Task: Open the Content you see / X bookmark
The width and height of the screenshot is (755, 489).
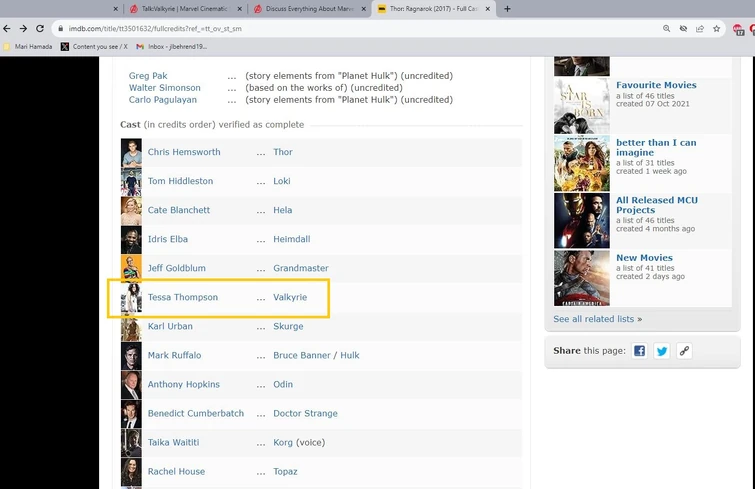Action: (x=94, y=47)
